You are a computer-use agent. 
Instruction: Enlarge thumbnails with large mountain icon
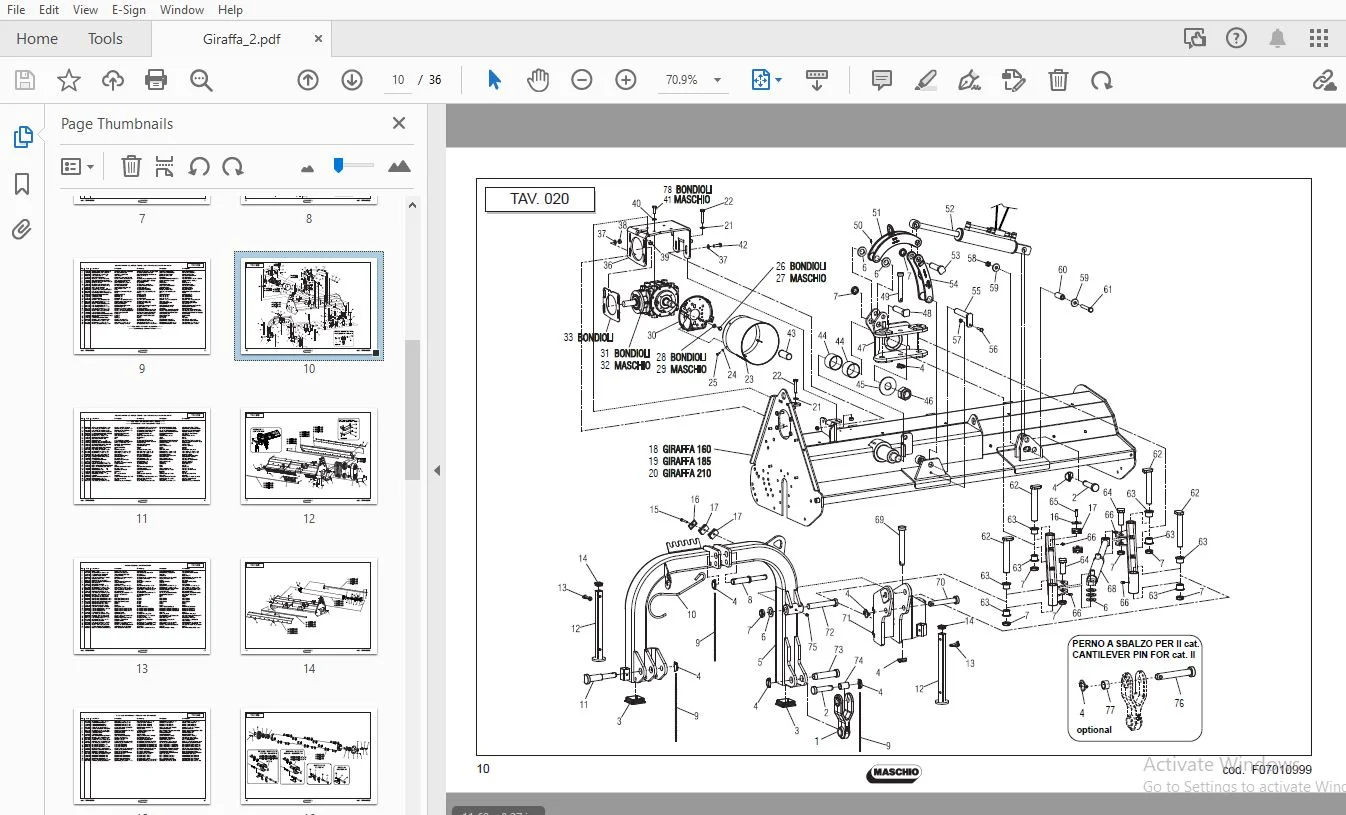[399, 166]
